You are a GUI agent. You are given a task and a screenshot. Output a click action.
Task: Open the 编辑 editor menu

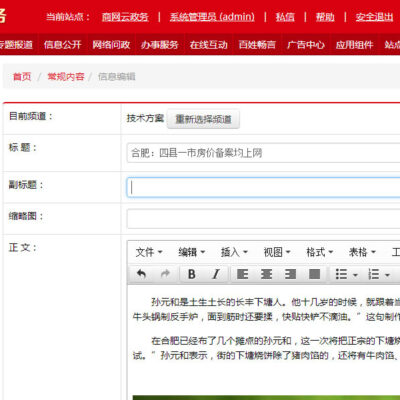pyautogui.click(x=191, y=252)
